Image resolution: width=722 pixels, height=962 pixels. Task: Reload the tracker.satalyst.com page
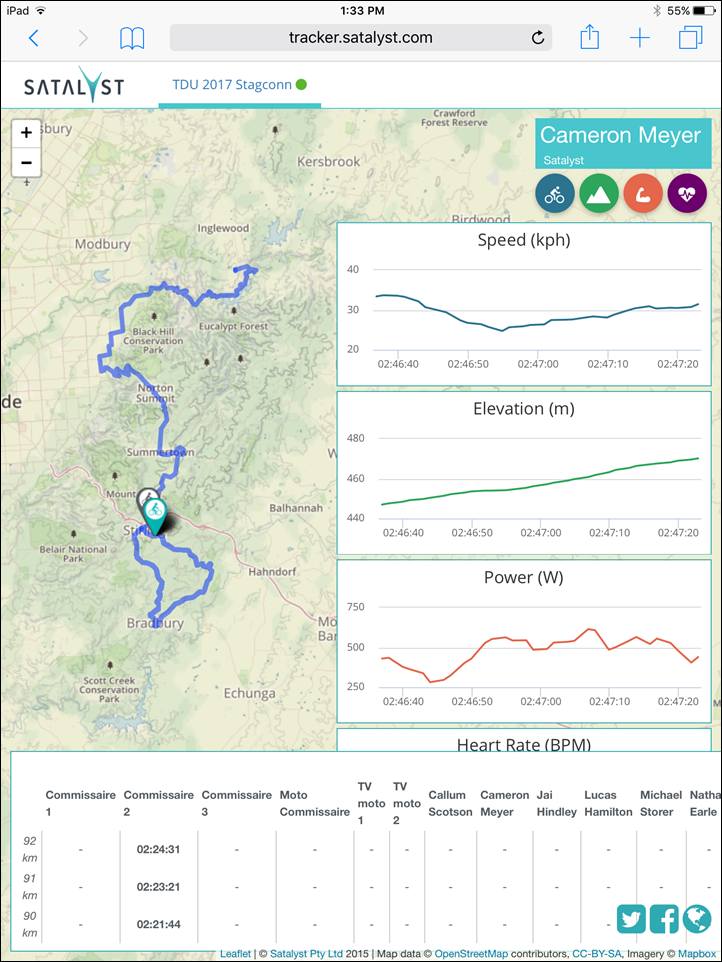coord(538,38)
